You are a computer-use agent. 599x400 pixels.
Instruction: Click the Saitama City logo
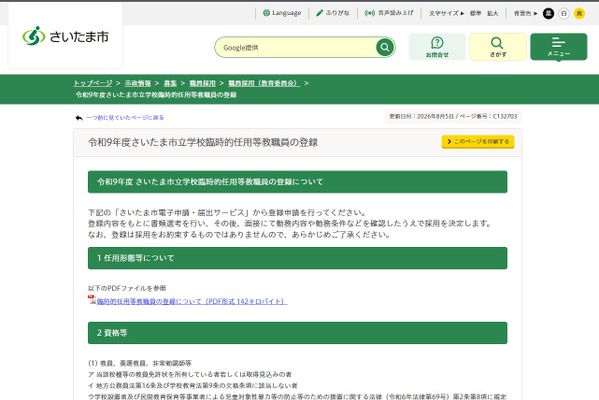click(x=65, y=36)
